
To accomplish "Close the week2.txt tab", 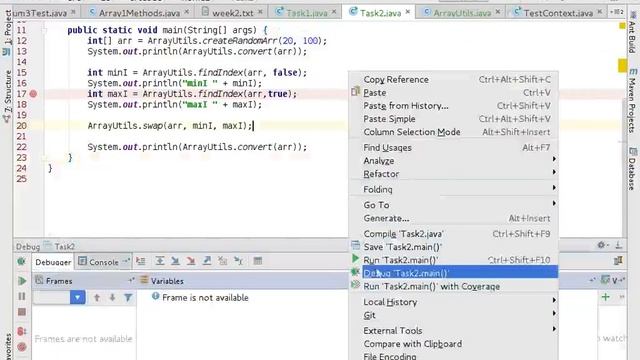I will coord(260,12).
